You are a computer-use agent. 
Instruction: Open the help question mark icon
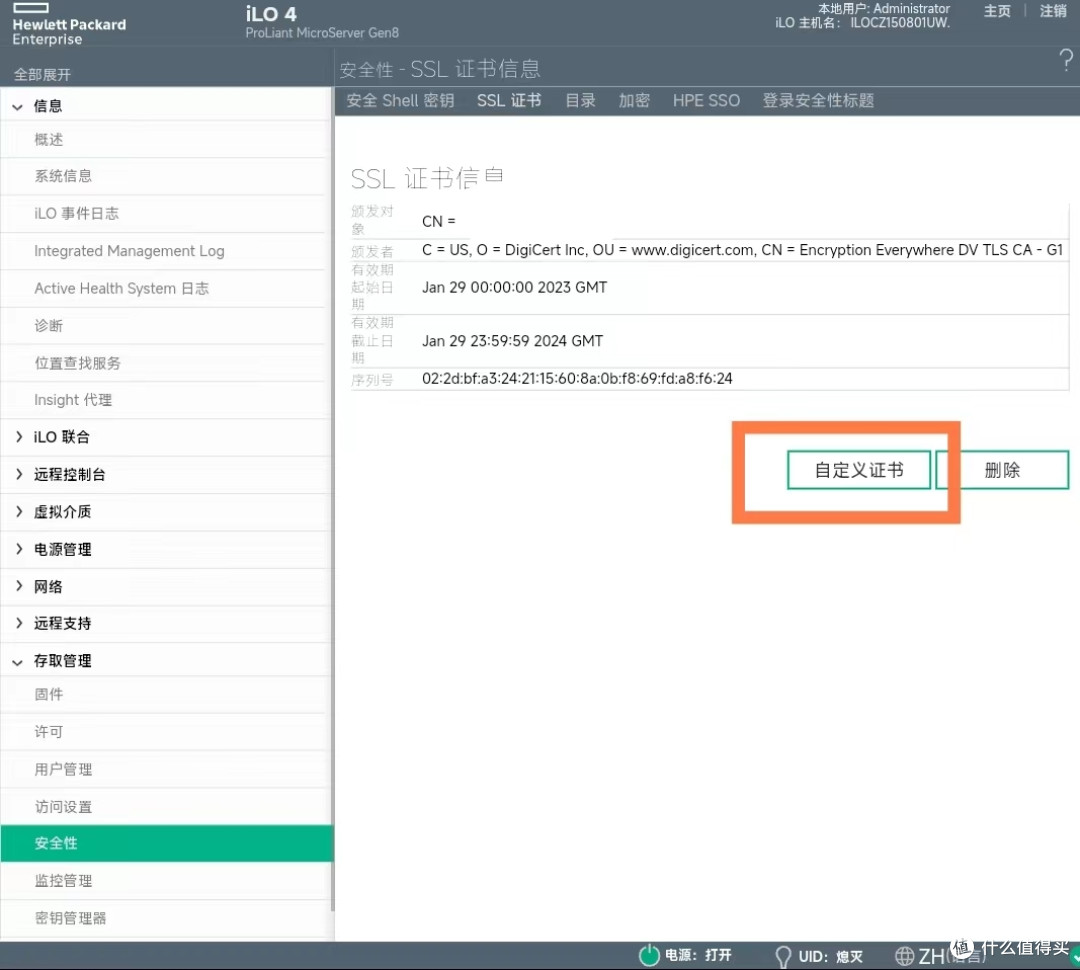pos(1066,61)
